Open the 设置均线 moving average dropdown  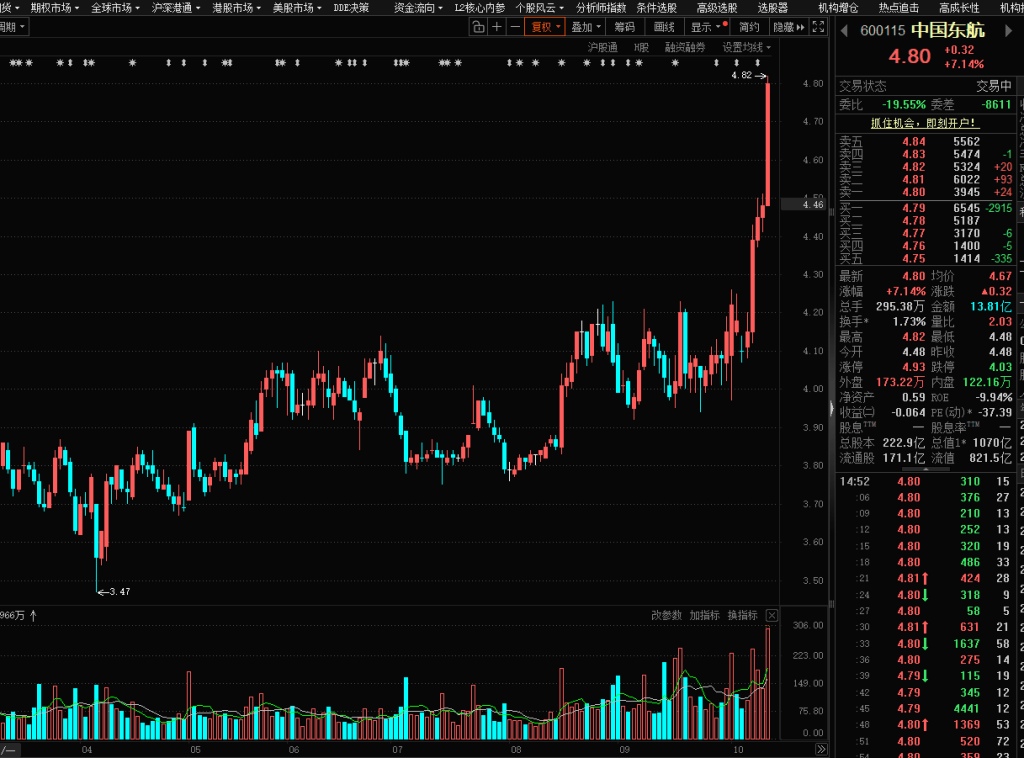[x=748, y=47]
